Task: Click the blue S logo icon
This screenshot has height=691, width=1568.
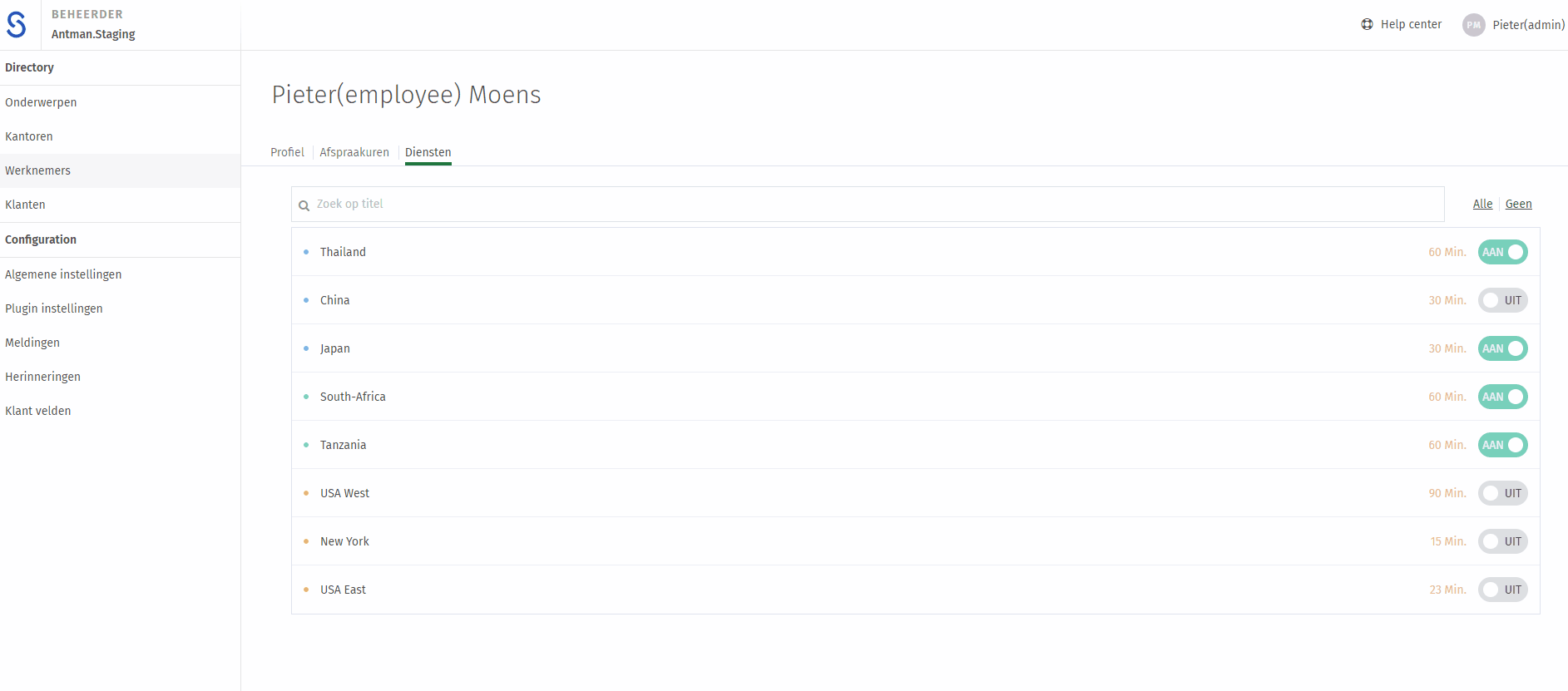Action: (17, 24)
